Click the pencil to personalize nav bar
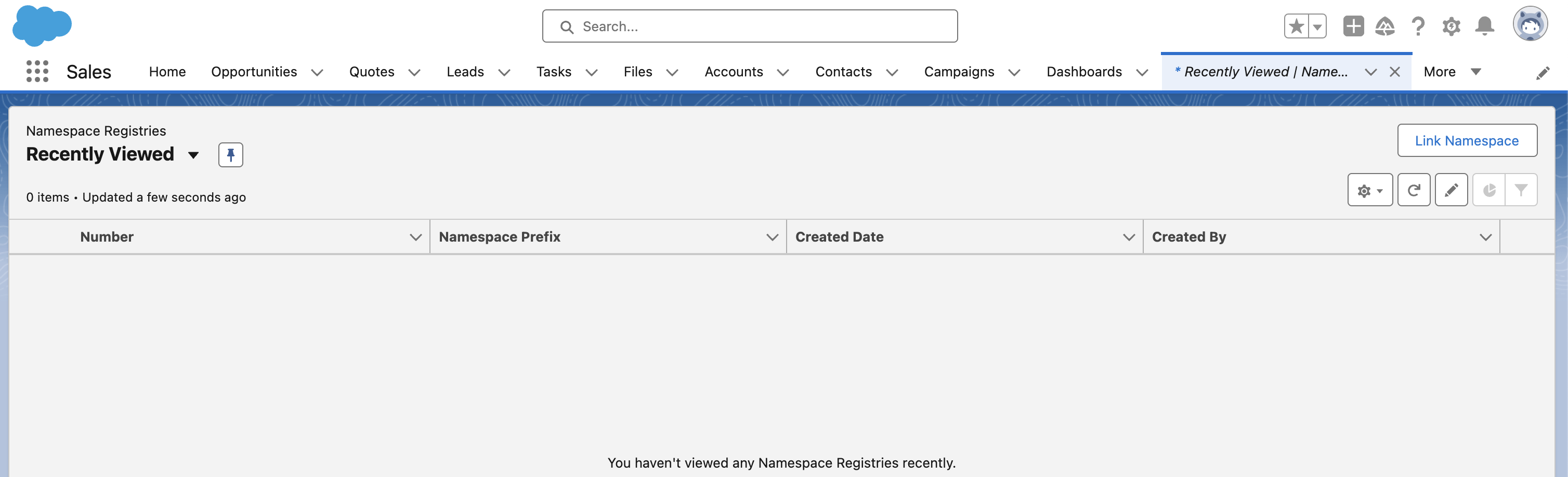Viewport: 1568px width, 477px height. click(1543, 73)
